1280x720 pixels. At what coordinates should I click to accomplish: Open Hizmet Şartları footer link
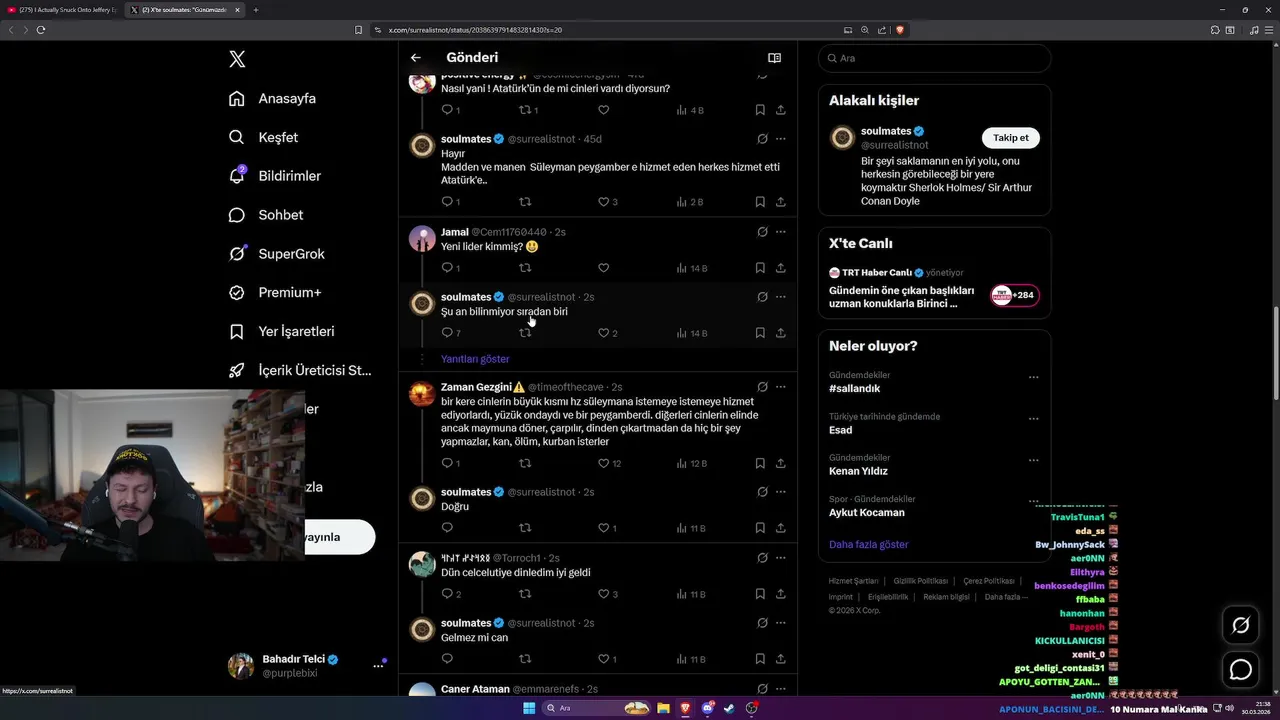coord(853,581)
